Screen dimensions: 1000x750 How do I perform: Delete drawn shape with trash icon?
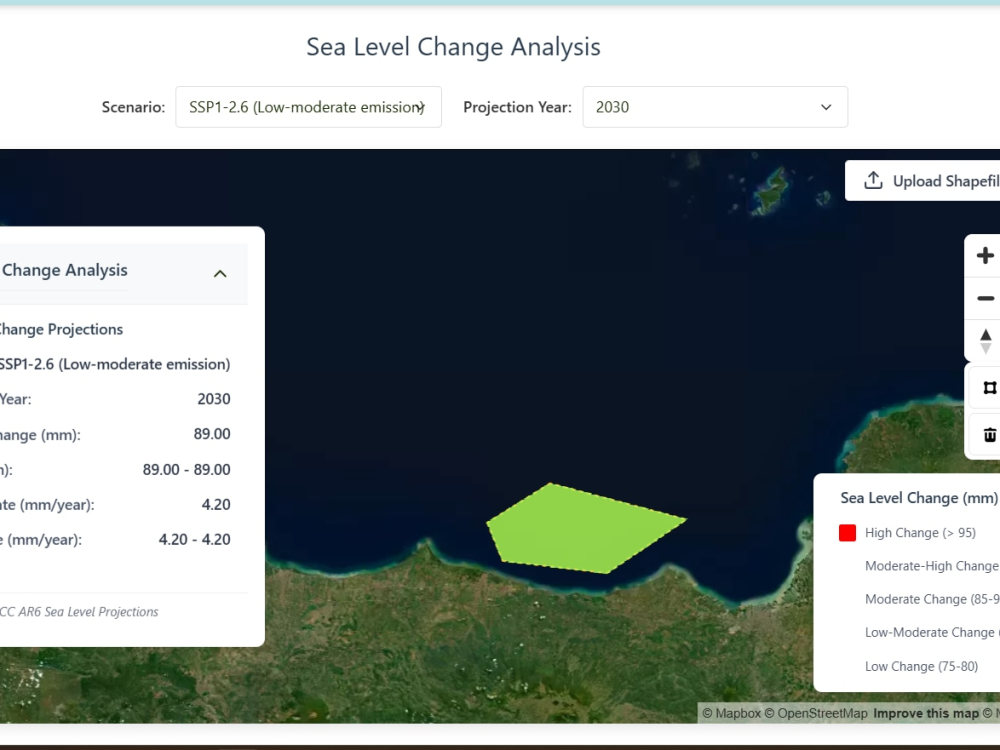tap(989, 435)
